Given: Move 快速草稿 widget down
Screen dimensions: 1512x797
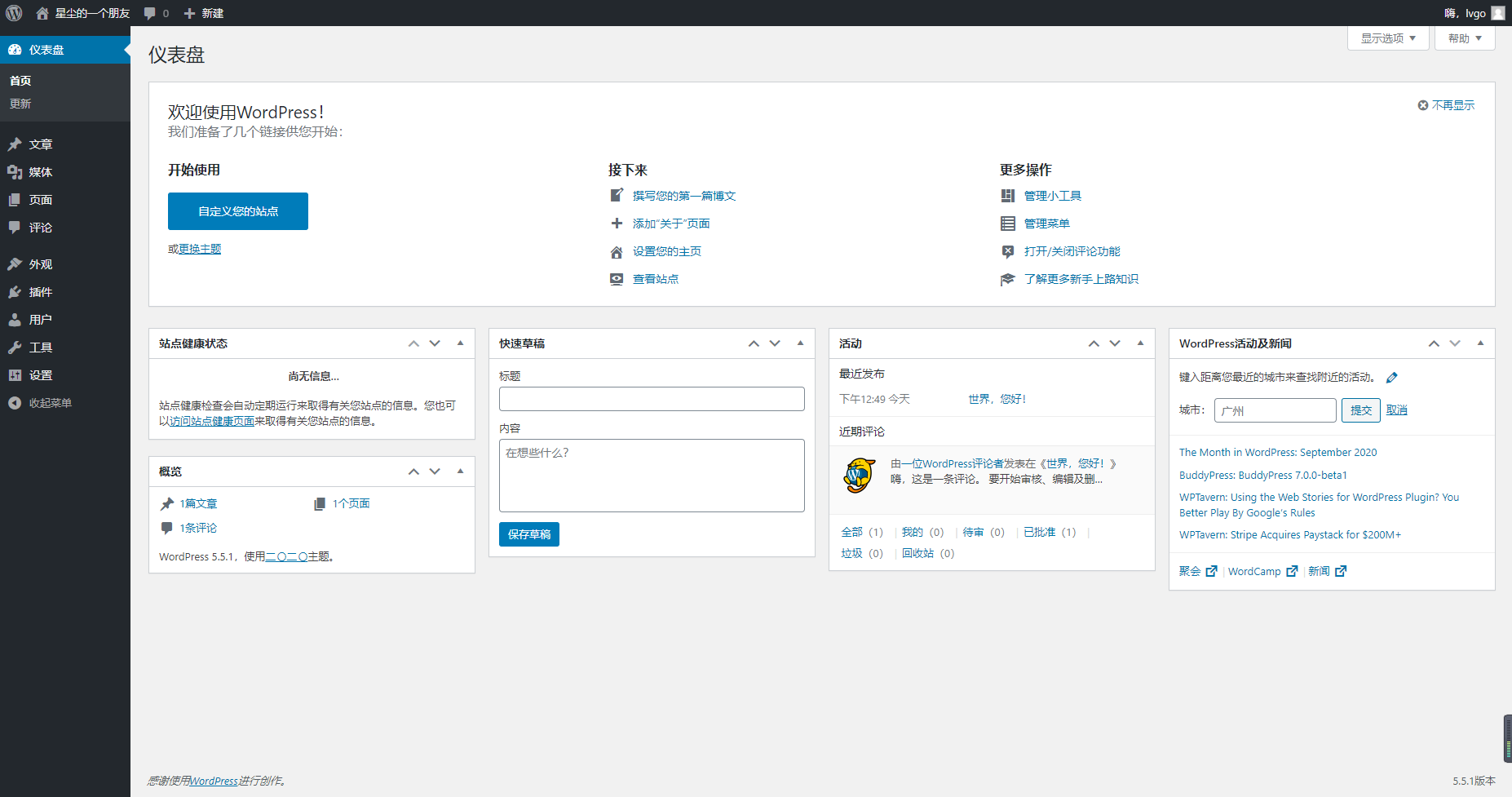Looking at the screenshot, I should coord(775,343).
